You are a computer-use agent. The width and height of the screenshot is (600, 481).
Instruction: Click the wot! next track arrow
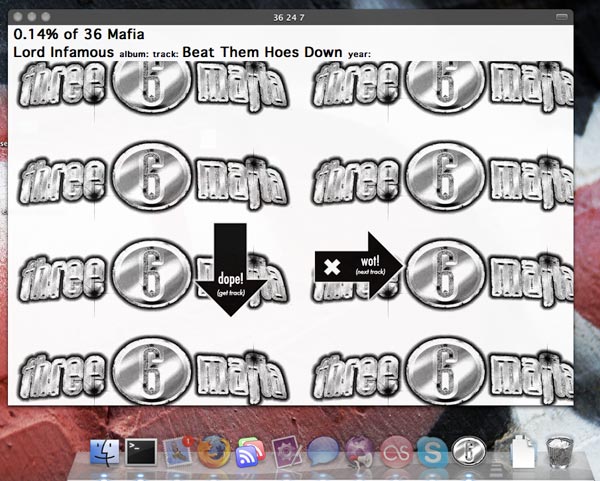point(359,266)
